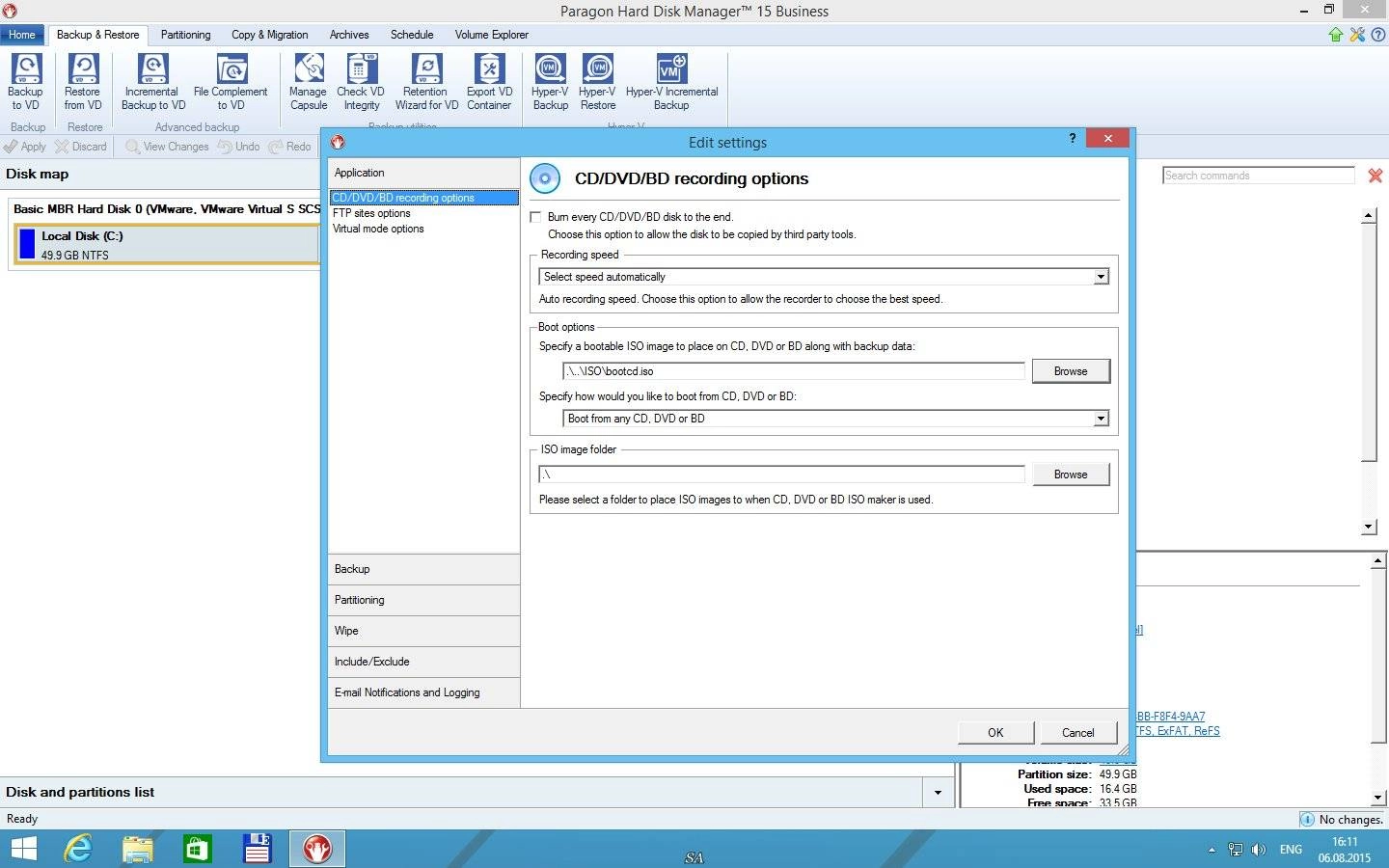Screen dimensions: 1389x868
Task: Open the Copy & Migration tab
Action: click(269, 35)
